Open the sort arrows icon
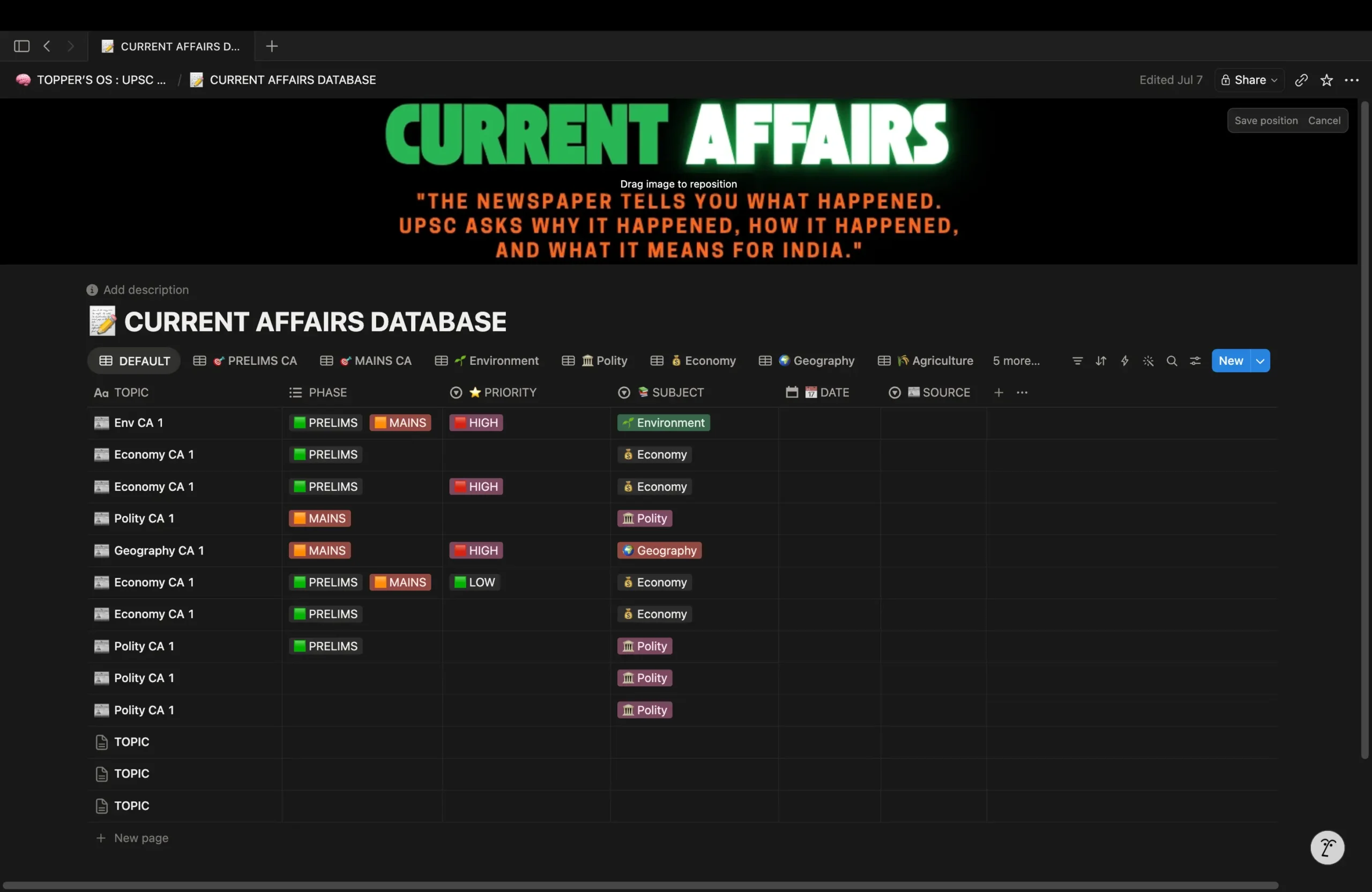 tap(1101, 361)
